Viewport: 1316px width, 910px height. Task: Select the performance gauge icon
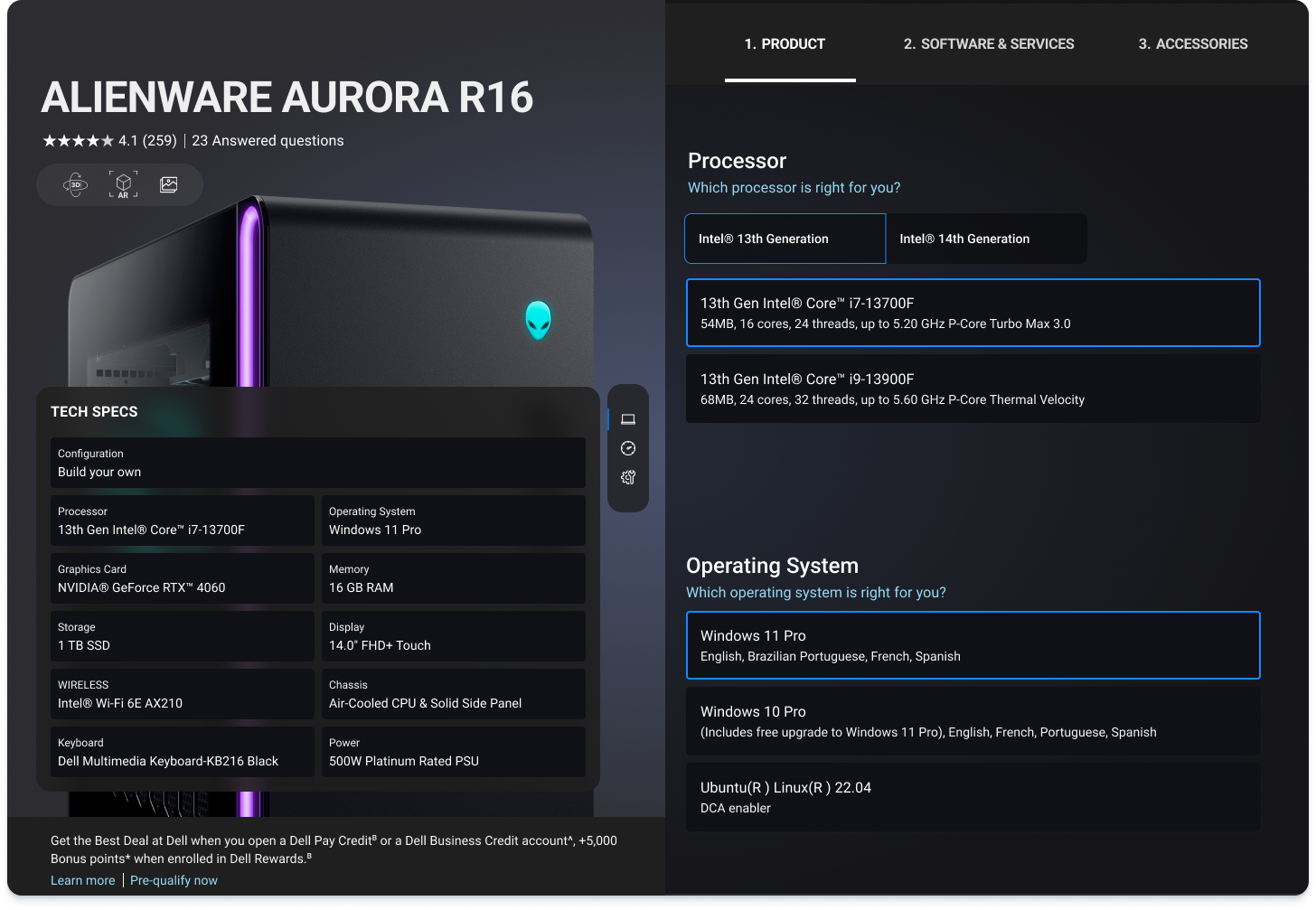click(628, 448)
